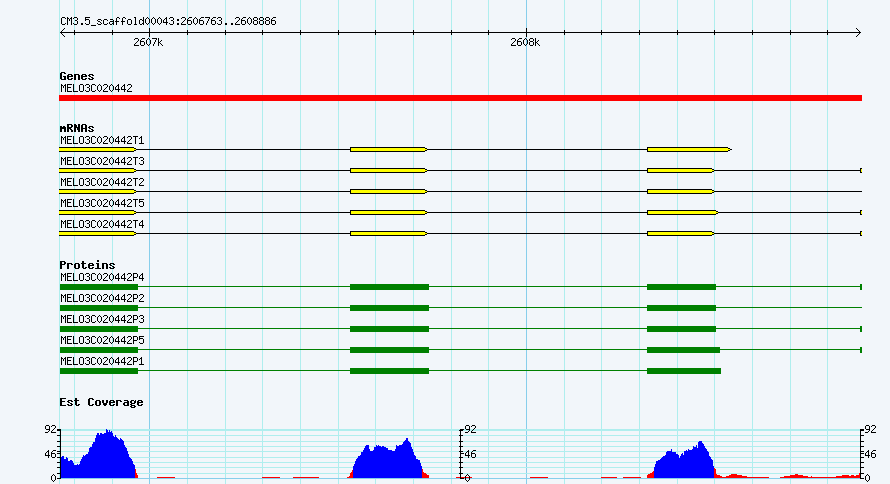Open the MELO3C020442T3 transcript label
The height and width of the screenshot is (484, 890).
click(x=102, y=162)
